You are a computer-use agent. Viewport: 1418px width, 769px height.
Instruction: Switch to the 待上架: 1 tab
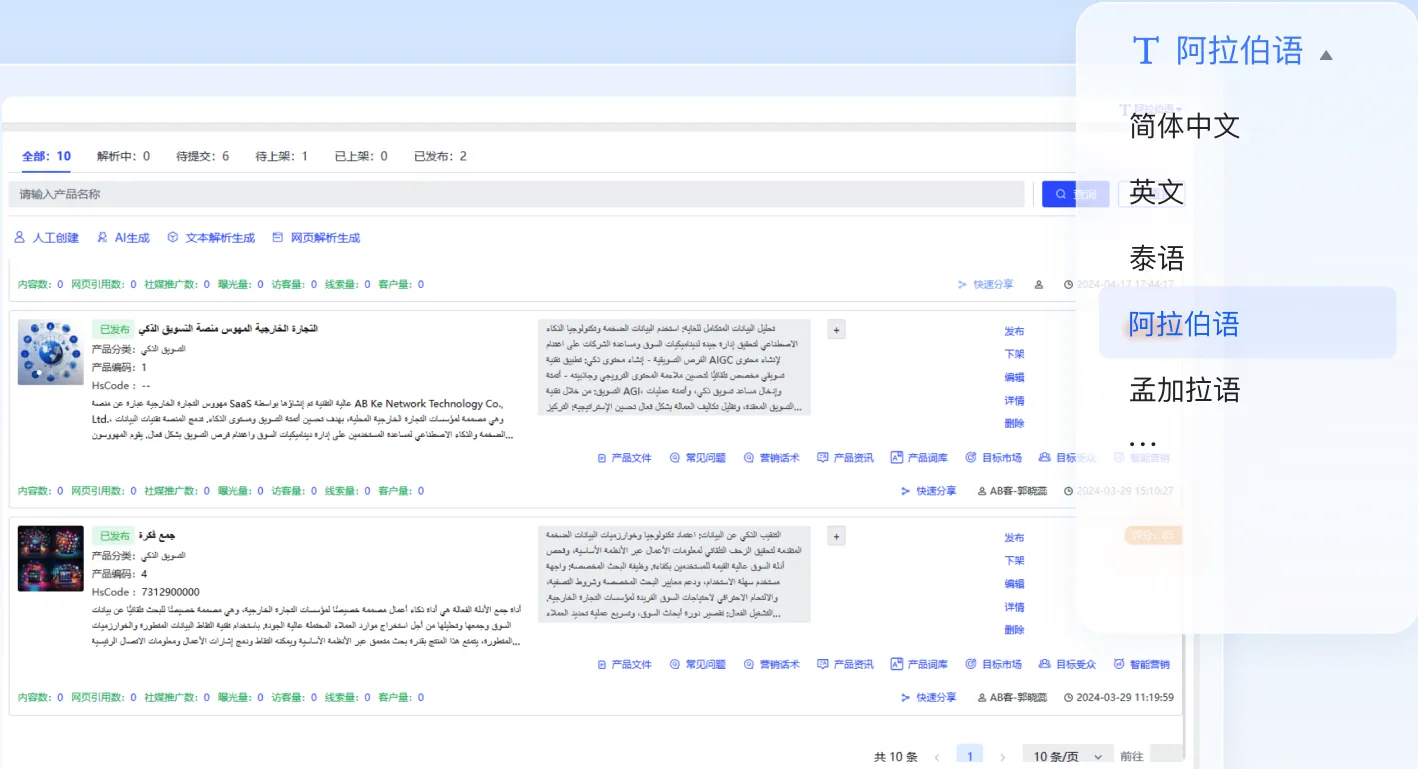281,156
